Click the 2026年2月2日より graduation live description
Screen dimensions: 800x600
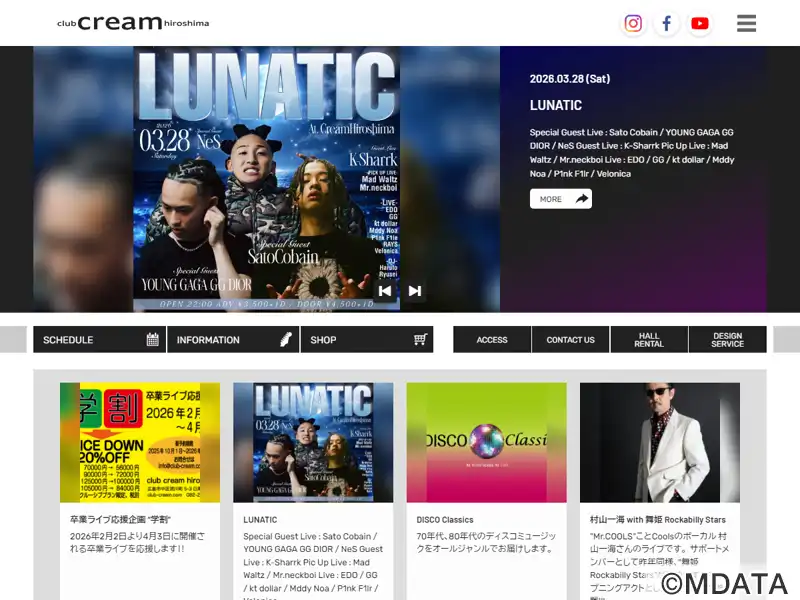click(137, 542)
